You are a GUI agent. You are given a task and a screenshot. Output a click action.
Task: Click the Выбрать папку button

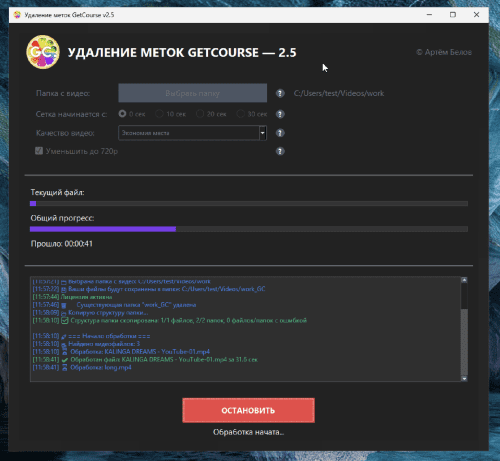coord(192,93)
